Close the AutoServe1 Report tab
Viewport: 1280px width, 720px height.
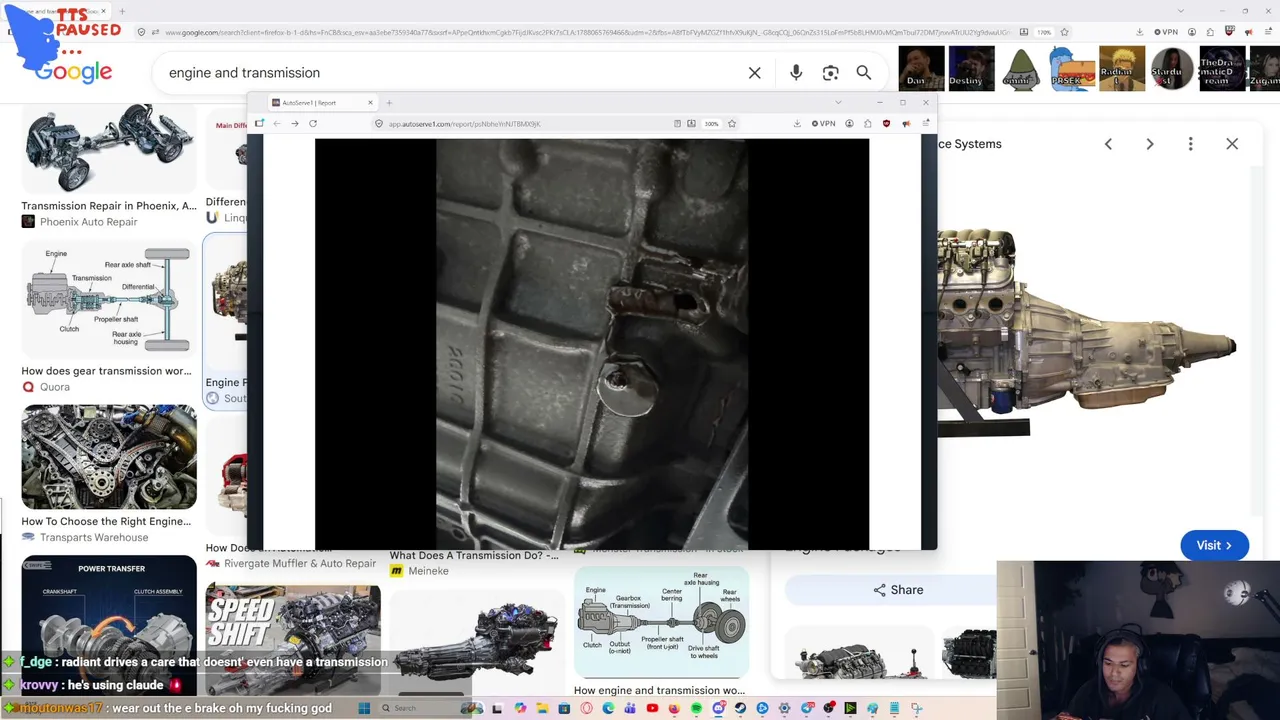click(x=370, y=103)
